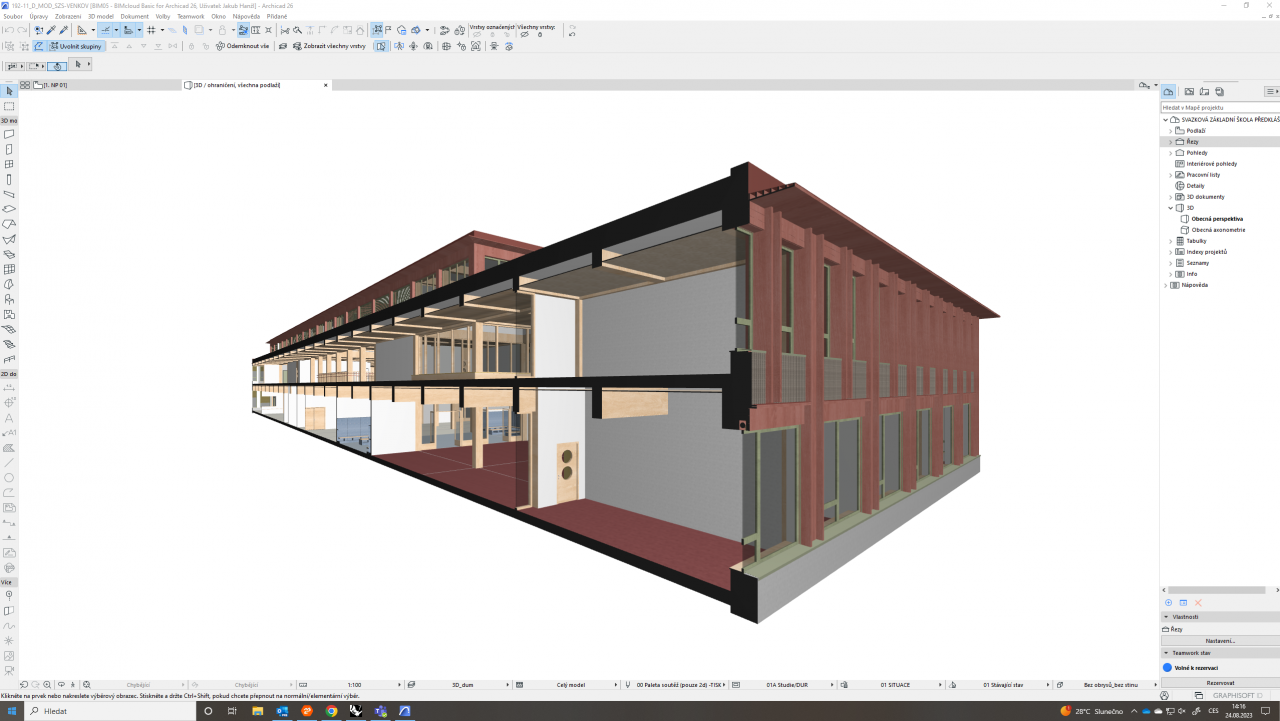Click the View Map icon in Navigator

click(1189, 91)
